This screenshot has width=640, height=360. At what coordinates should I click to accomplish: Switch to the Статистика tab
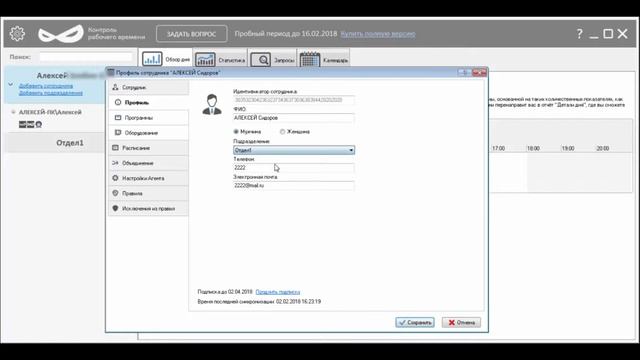click(x=220, y=60)
